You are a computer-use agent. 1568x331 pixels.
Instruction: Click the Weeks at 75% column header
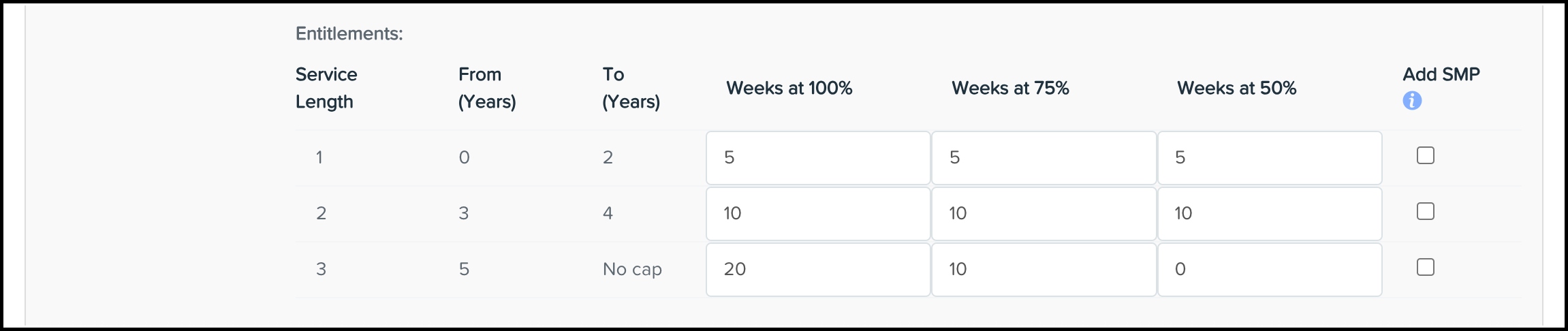[x=1010, y=88]
